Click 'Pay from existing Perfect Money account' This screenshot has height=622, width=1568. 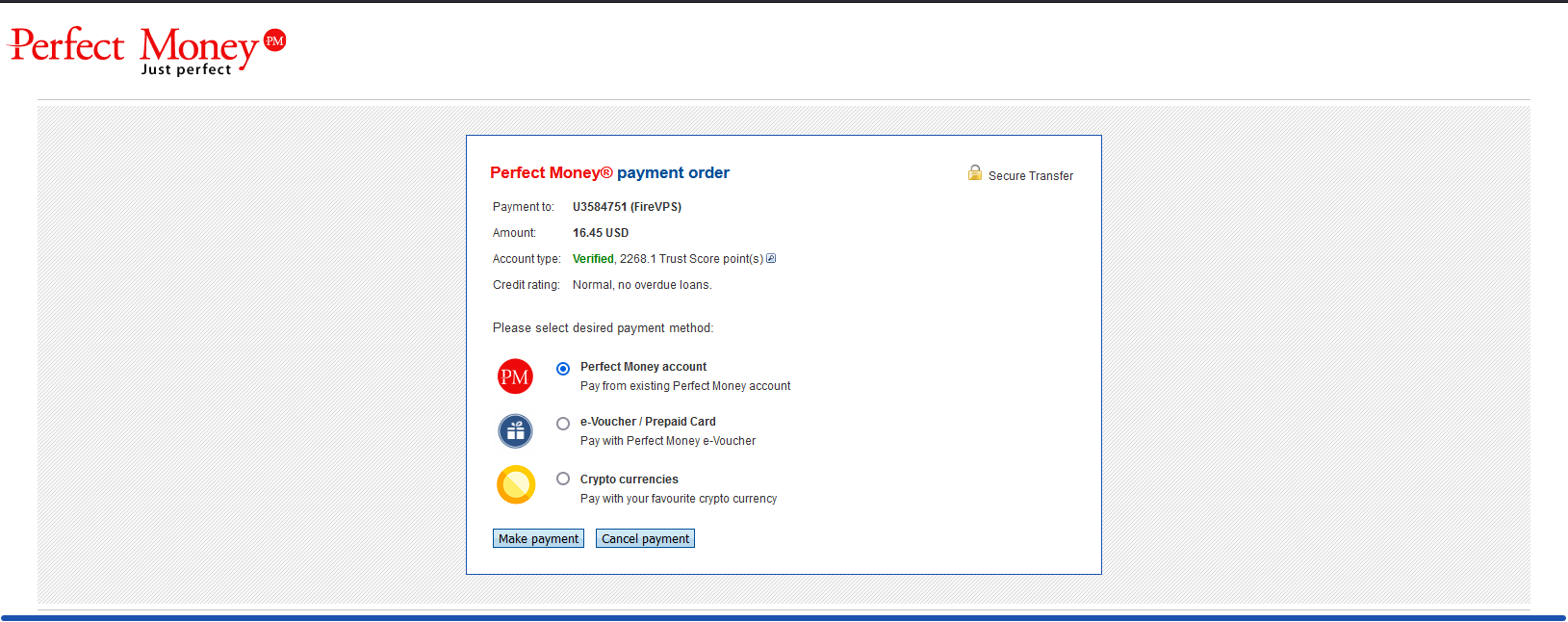point(685,386)
